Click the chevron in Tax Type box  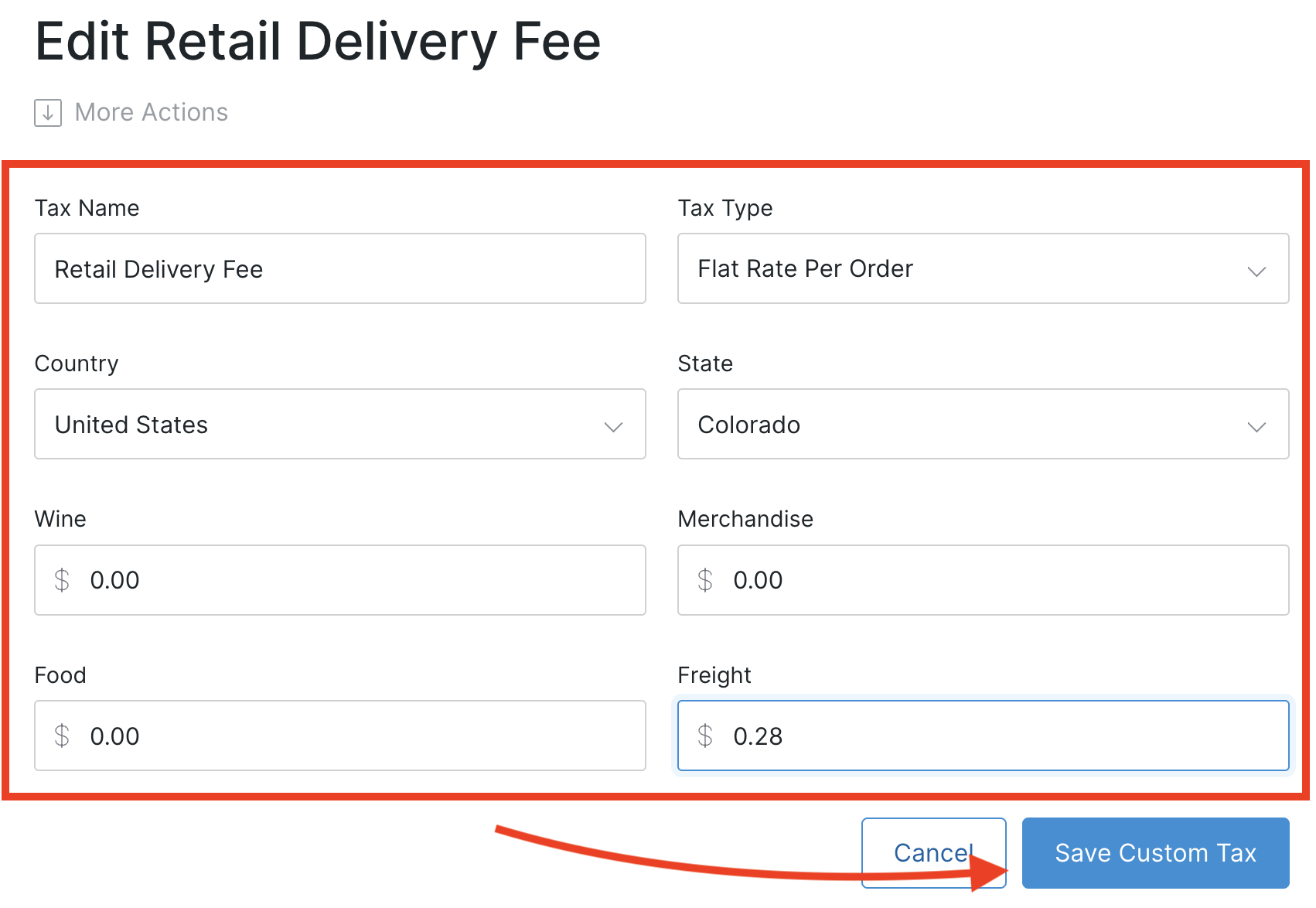pyautogui.click(x=1256, y=271)
